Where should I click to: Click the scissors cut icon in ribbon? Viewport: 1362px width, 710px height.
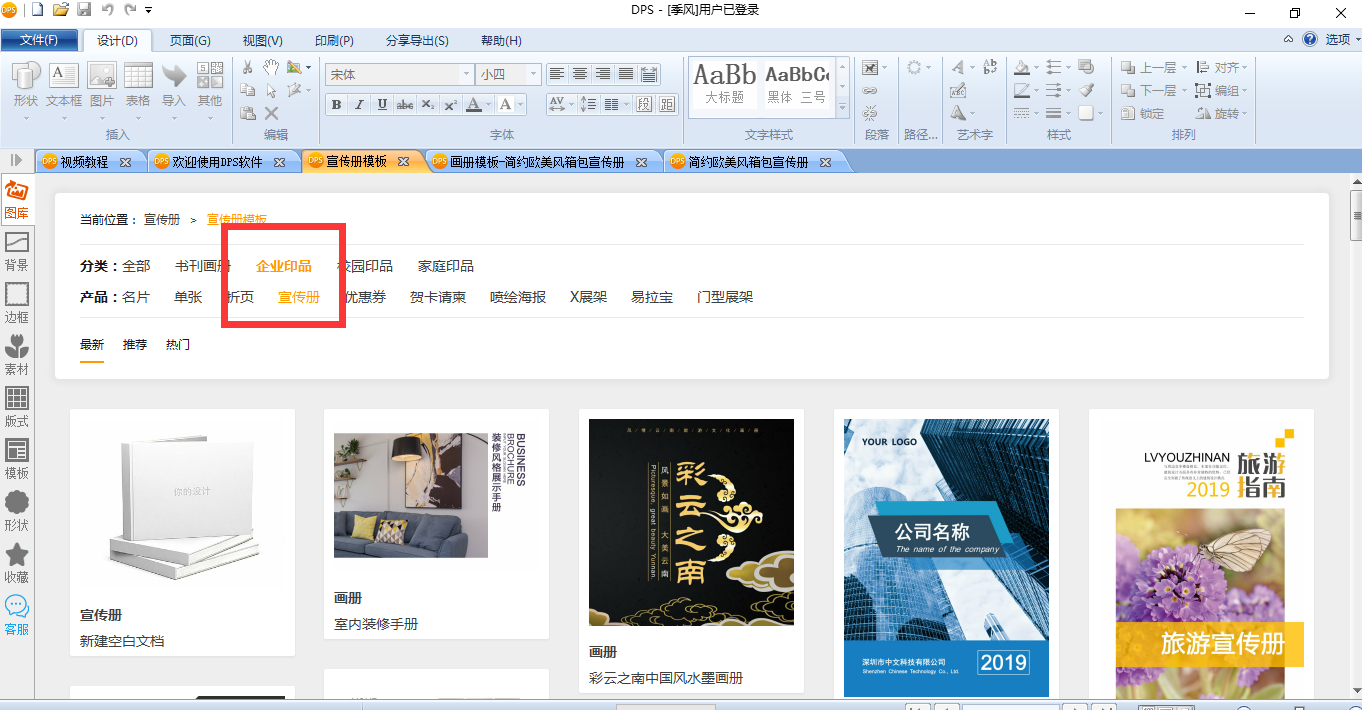tap(247, 67)
